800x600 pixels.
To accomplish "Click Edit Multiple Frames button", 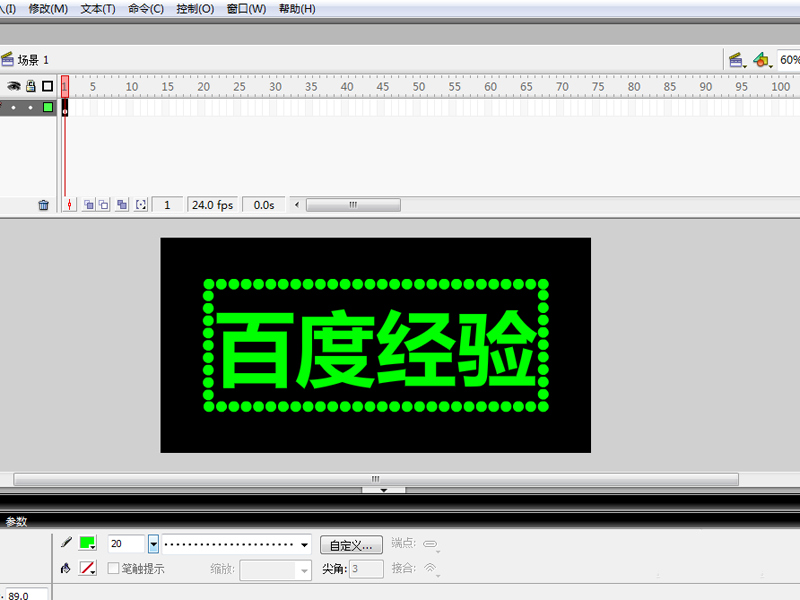I will (x=122, y=205).
